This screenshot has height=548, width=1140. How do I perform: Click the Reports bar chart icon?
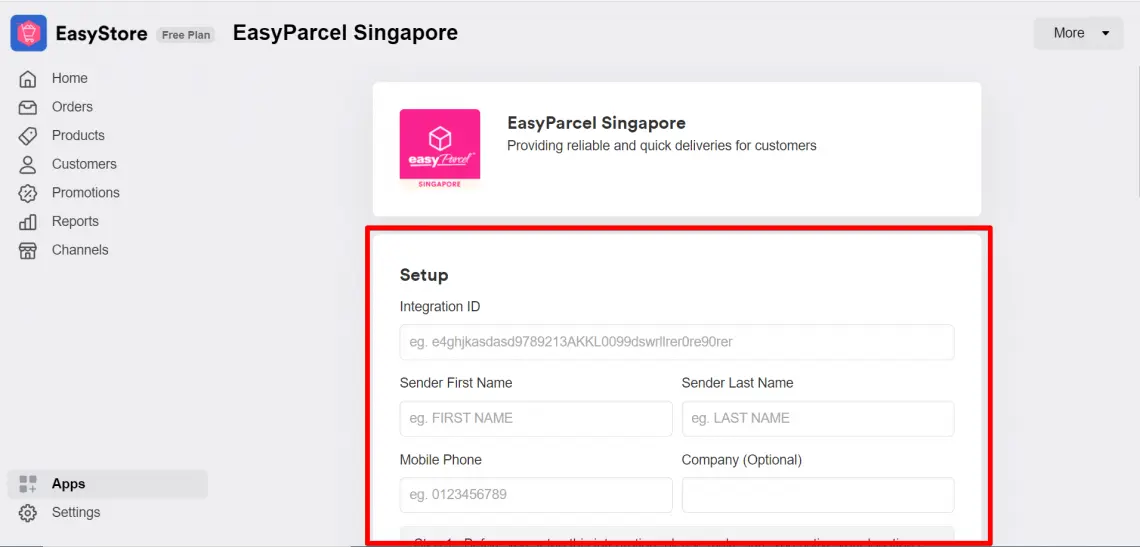click(28, 222)
